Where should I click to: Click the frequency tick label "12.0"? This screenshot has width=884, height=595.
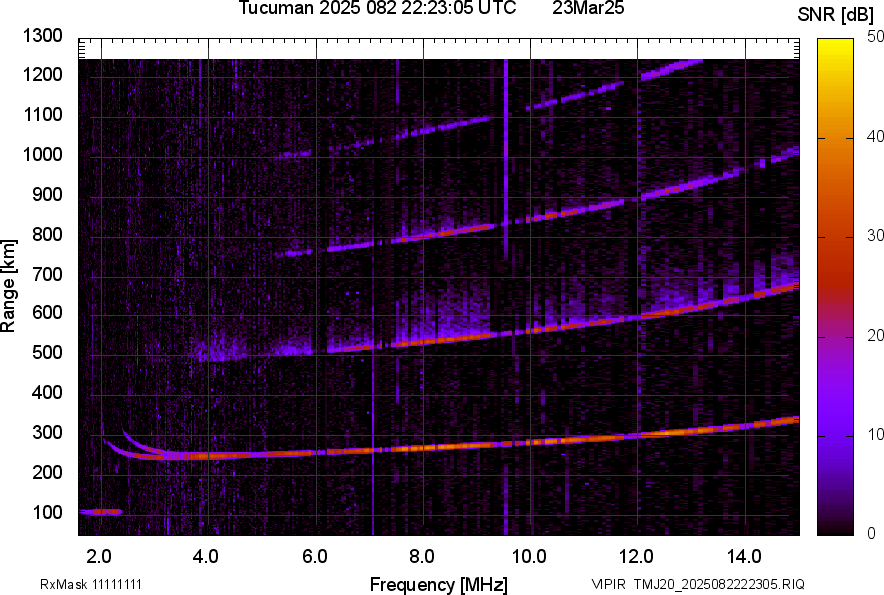point(636,557)
